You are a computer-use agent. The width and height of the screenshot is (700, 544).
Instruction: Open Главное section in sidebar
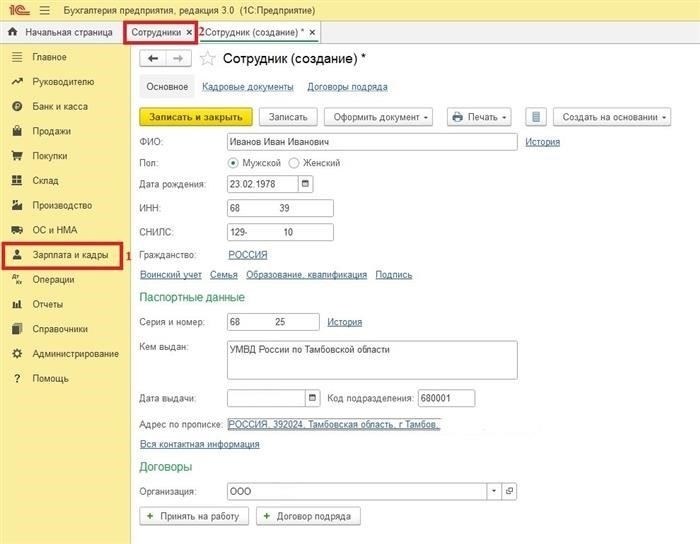tap(66, 57)
